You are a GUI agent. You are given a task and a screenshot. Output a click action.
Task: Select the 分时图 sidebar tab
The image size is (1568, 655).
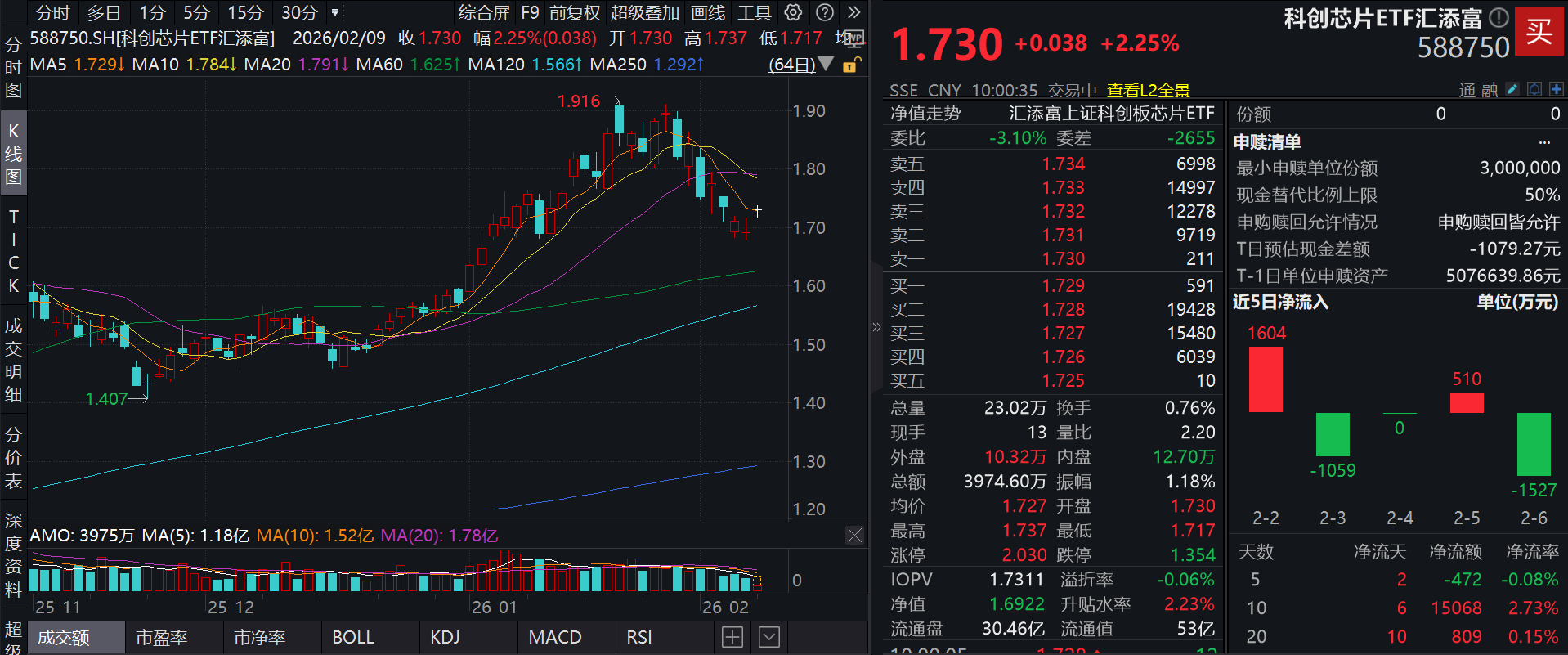click(x=13, y=67)
